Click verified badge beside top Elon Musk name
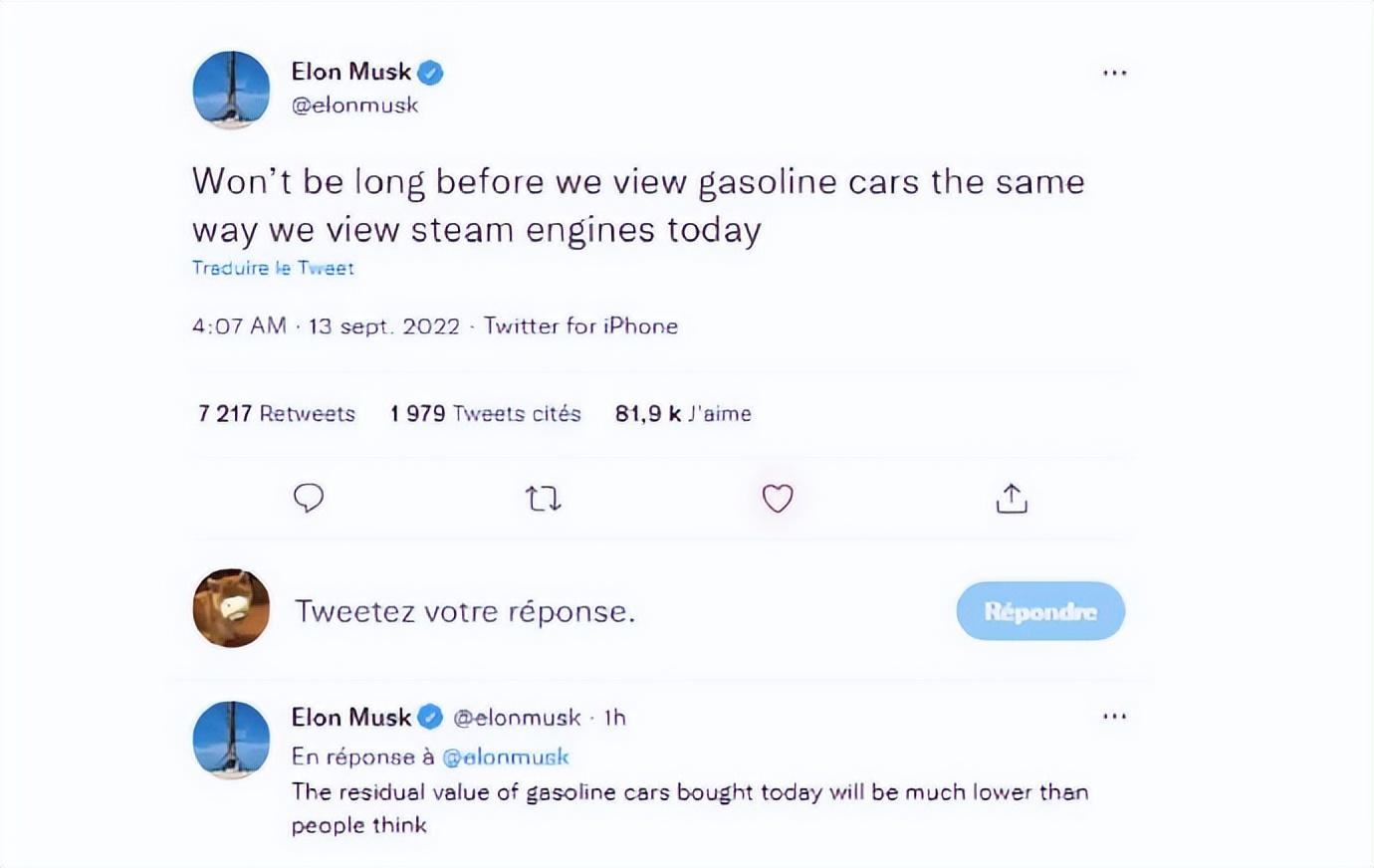 (430, 72)
